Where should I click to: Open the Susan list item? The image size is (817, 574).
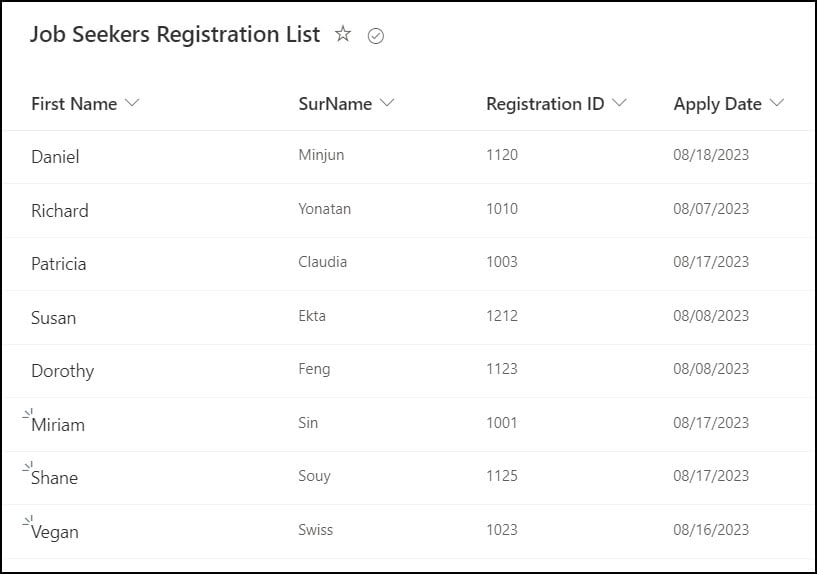(54, 318)
